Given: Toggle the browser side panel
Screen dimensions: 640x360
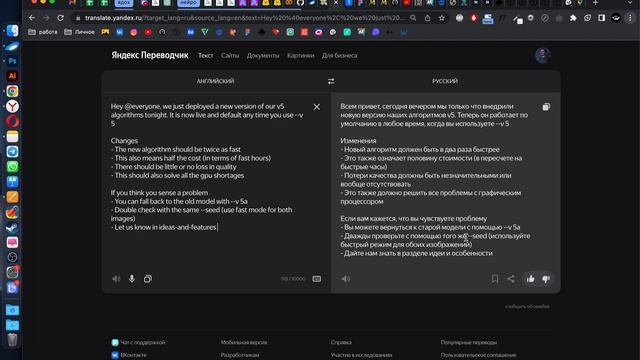Looking at the screenshot, I should (x=602, y=18).
